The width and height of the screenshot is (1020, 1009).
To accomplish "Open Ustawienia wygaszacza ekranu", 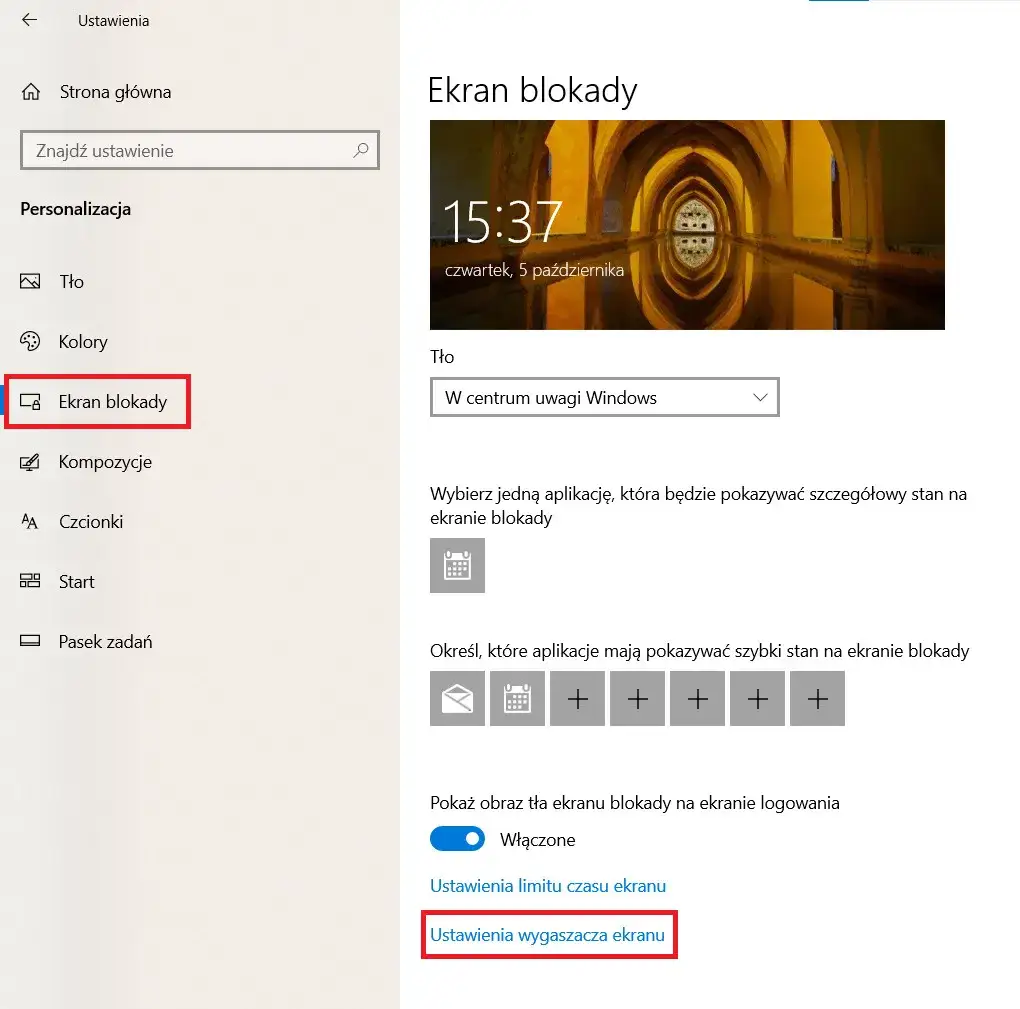I will pos(548,934).
